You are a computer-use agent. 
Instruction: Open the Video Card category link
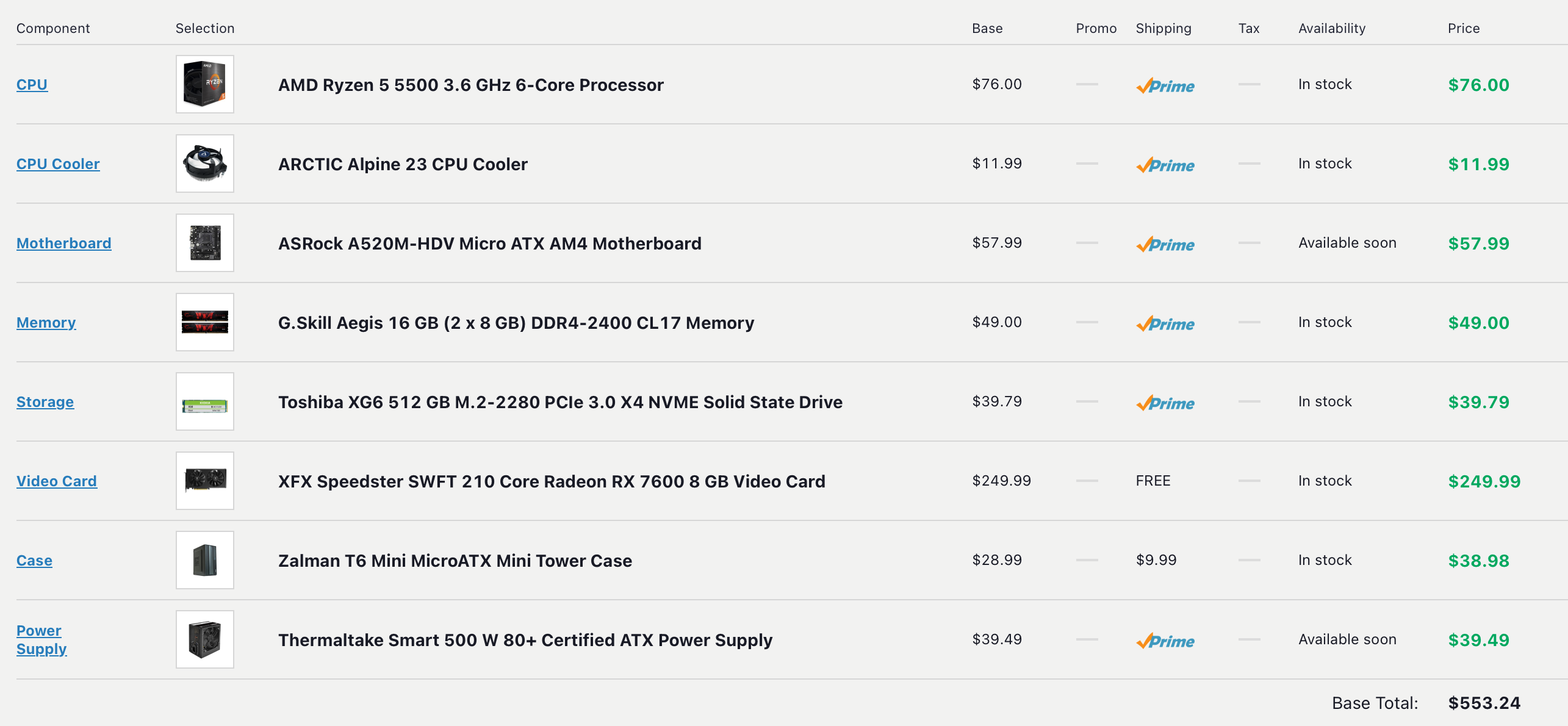tap(56, 481)
